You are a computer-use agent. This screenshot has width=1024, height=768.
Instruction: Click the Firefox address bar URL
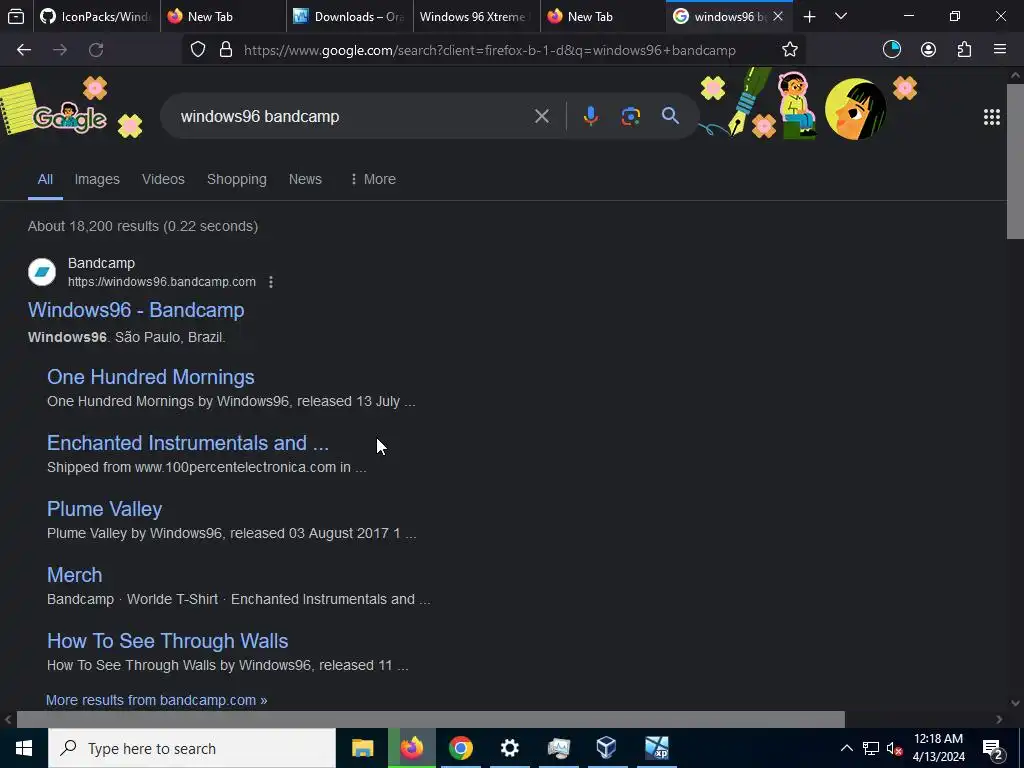click(490, 50)
